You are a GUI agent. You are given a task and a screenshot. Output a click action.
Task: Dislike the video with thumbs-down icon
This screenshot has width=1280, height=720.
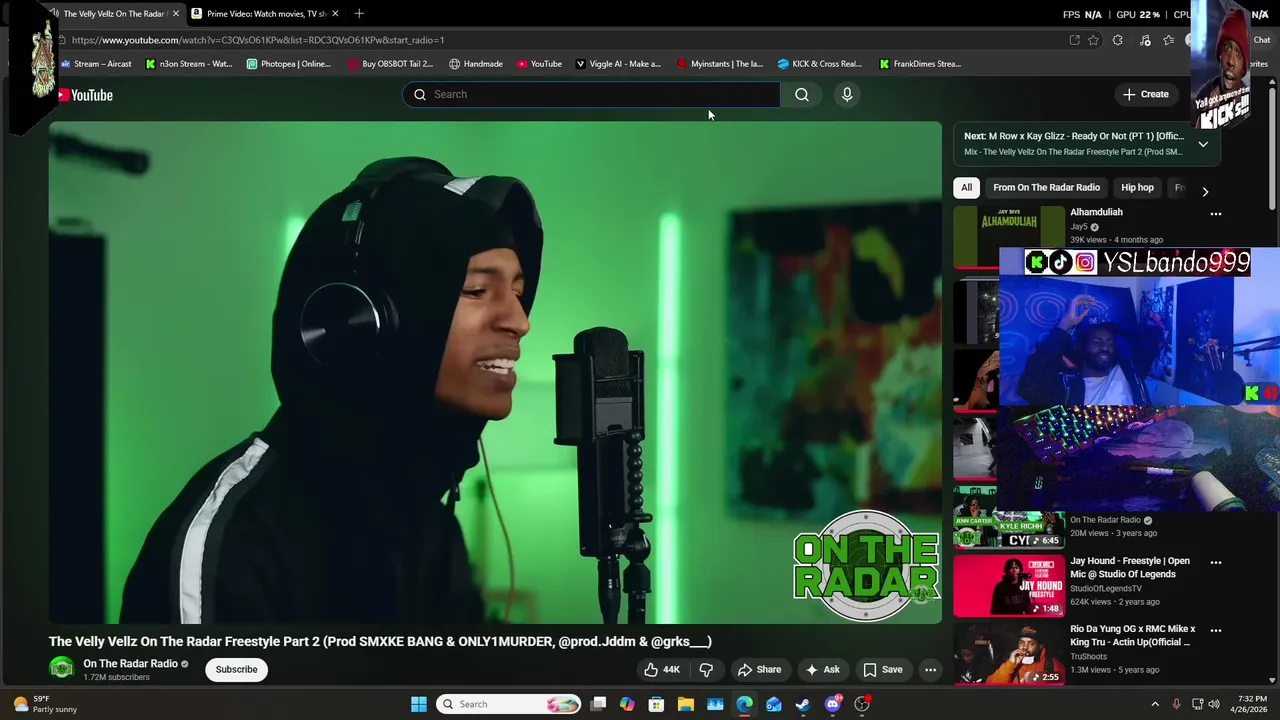click(x=706, y=669)
